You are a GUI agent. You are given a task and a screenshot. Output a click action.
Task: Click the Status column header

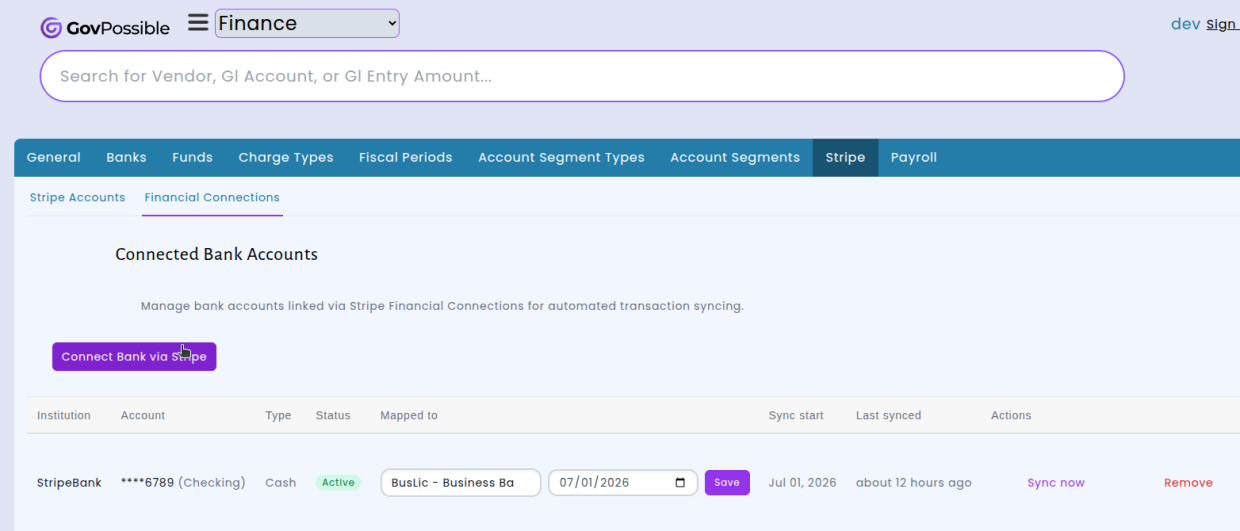333,415
